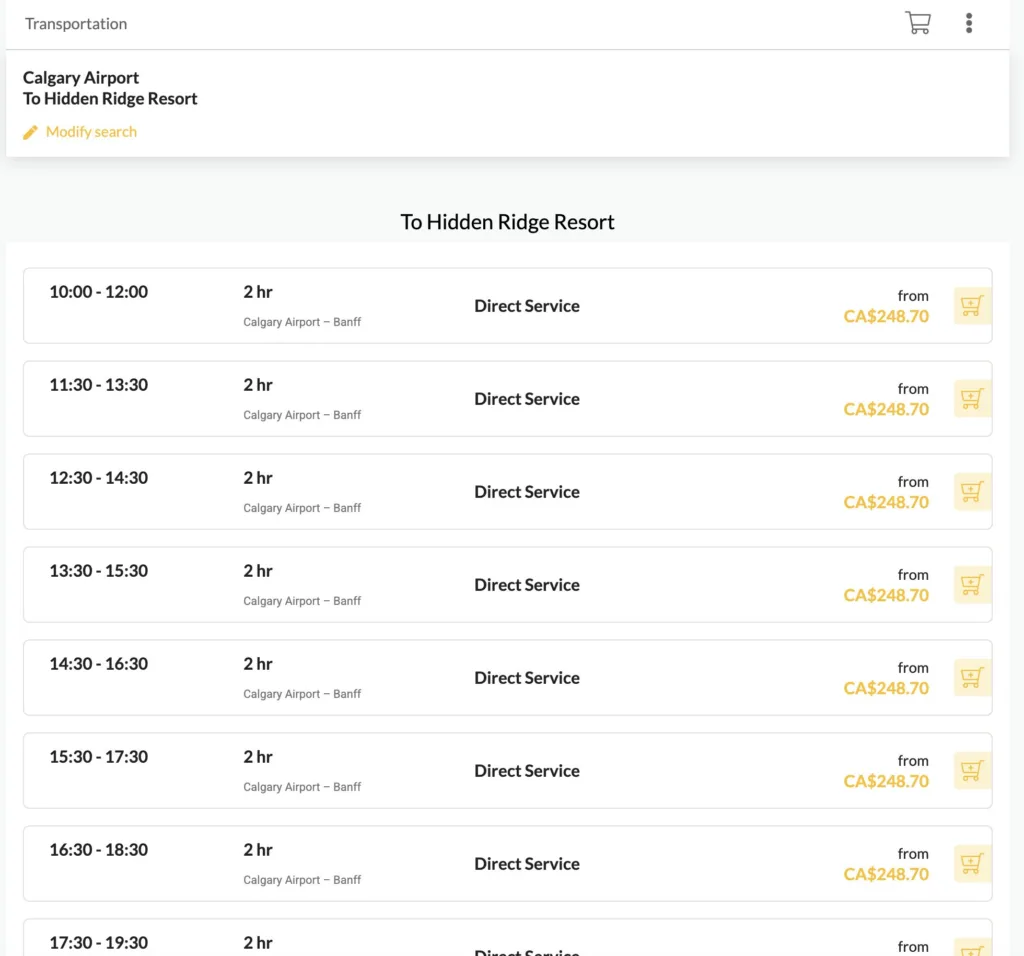This screenshot has height=956, width=1024.
Task: Click the Transportation page title
Action: (76, 24)
